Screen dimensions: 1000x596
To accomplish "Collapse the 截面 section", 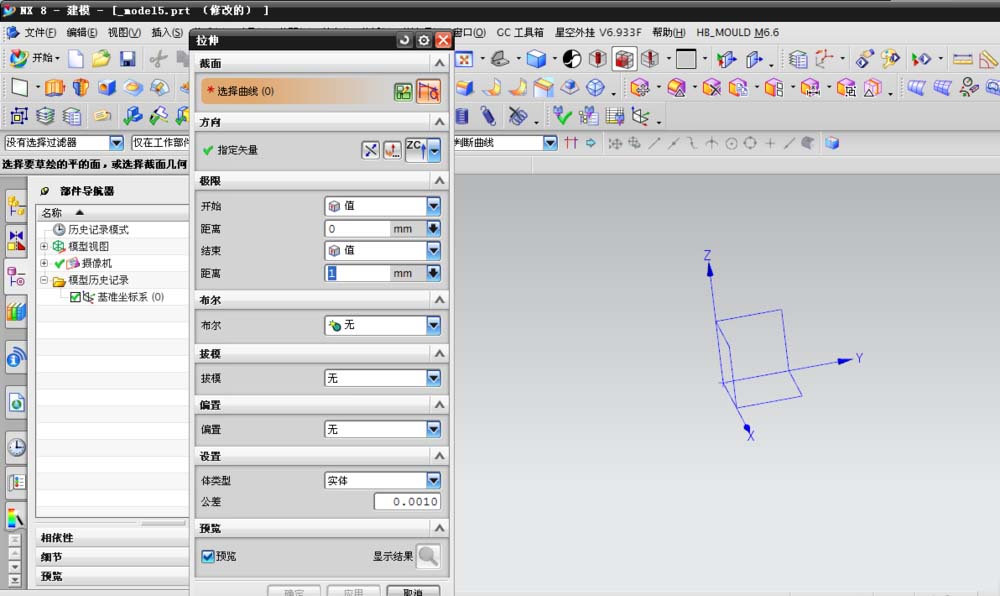I will click(x=439, y=63).
